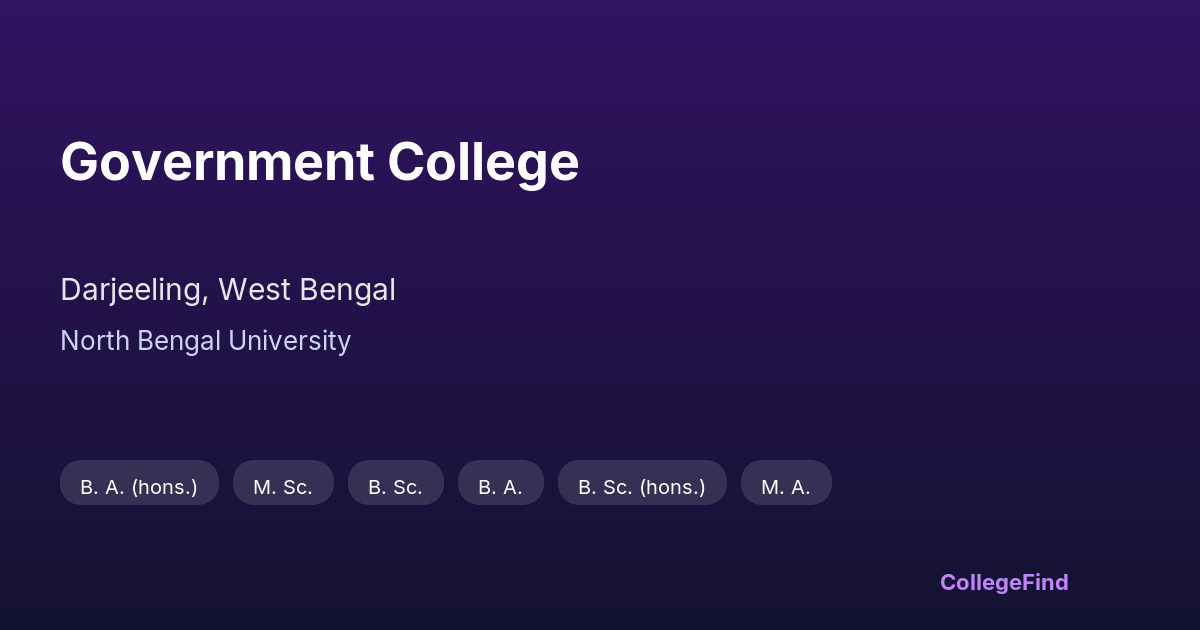Choose the M. A. course pill
The image size is (1200, 630).
click(x=786, y=487)
